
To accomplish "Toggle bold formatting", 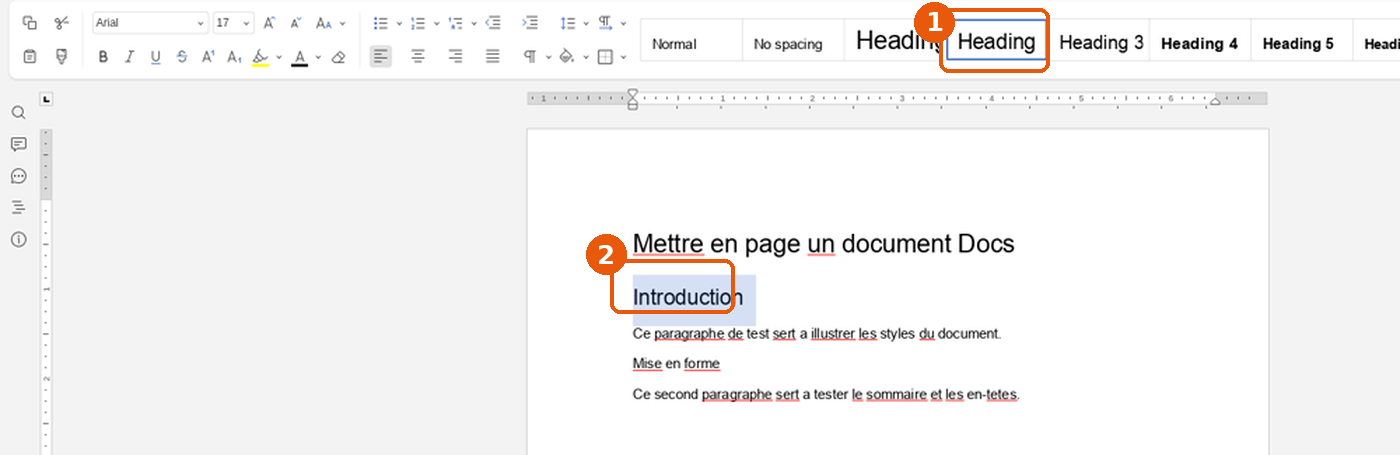I will point(103,57).
